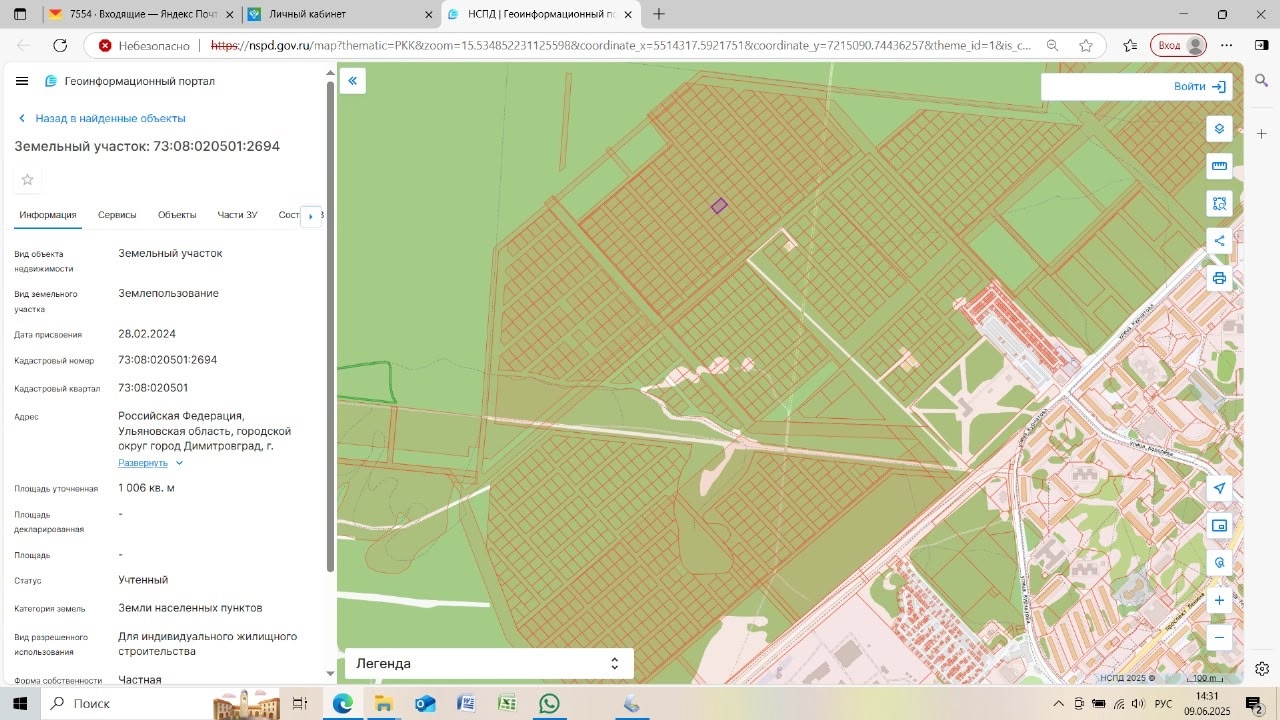Close the НСПД browser tab
1280x720 pixels.
(627, 14)
